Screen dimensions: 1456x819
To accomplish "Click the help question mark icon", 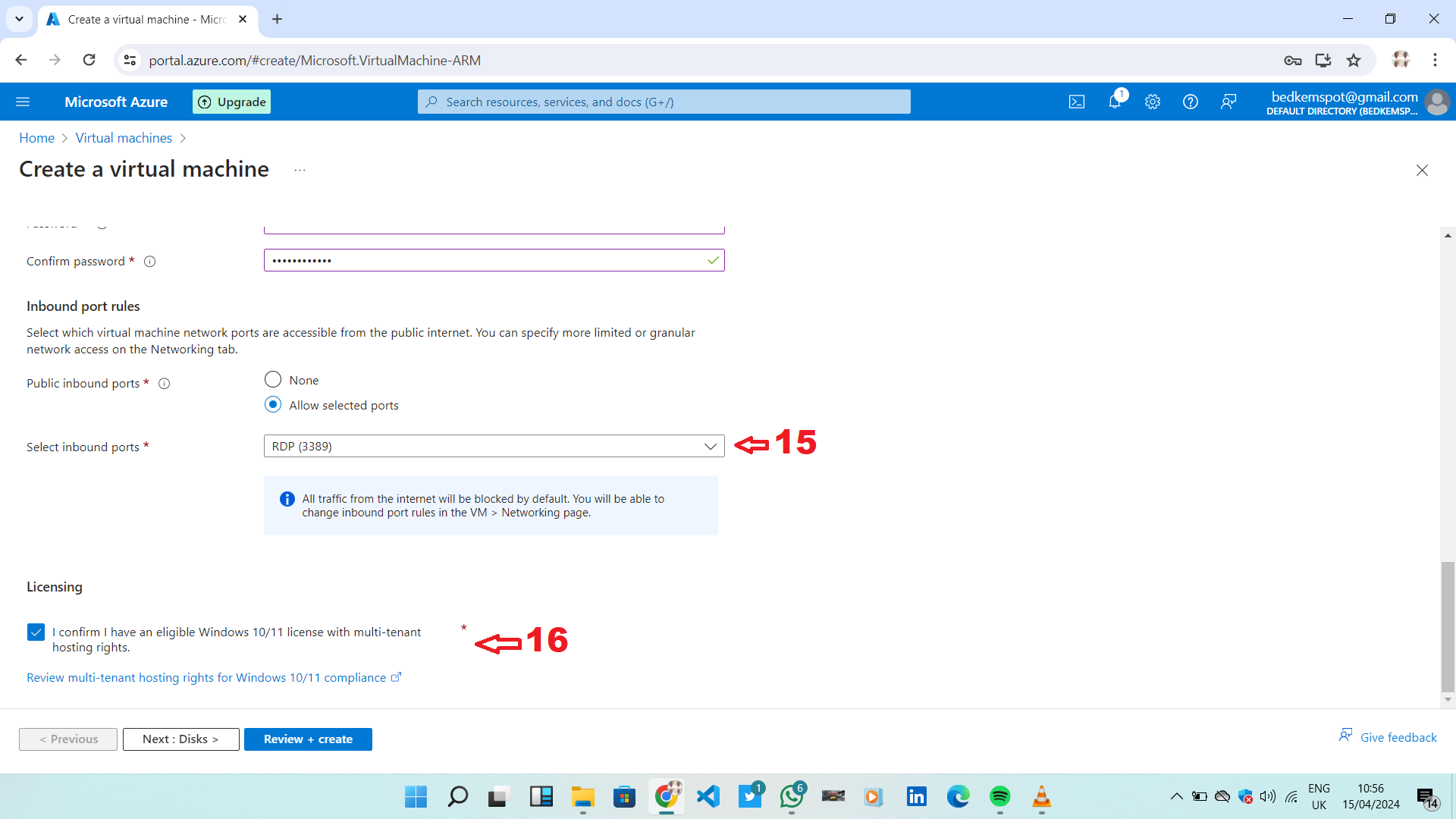I will tap(1190, 102).
